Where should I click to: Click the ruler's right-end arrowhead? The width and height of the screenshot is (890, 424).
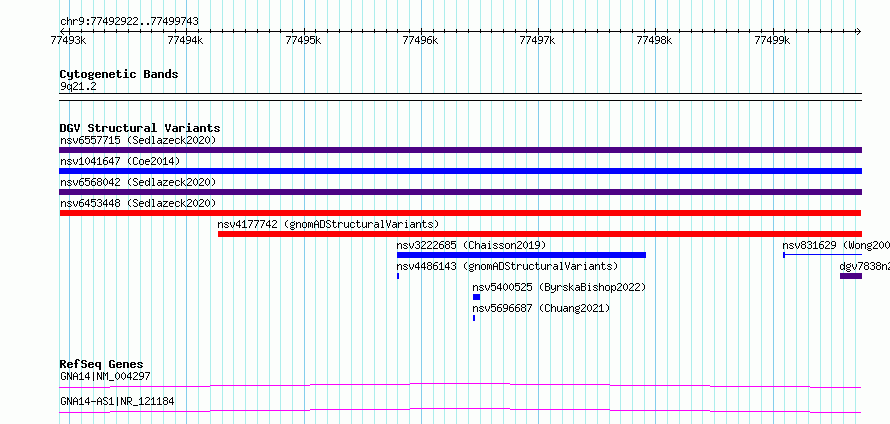858,32
